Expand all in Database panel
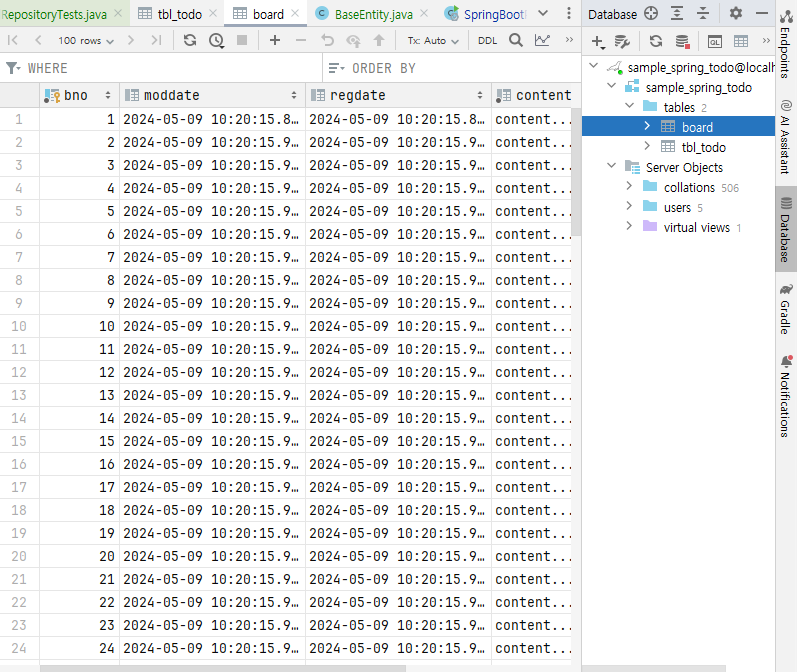797x672 pixels. 677,13
